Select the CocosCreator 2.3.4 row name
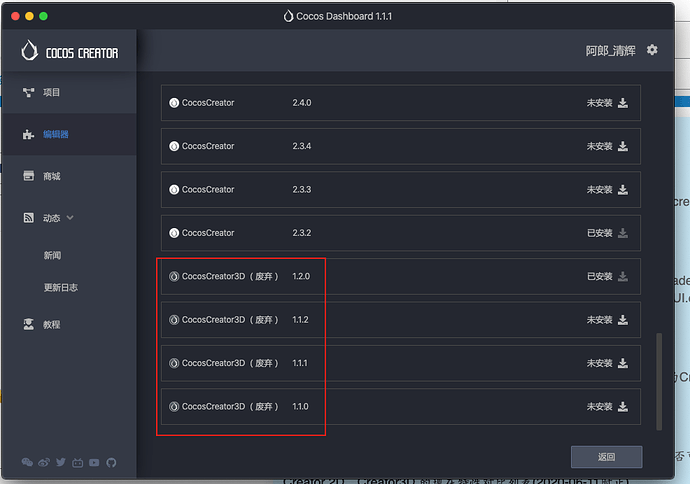Screen dimensions: 690x484 [x=208, y=146]
